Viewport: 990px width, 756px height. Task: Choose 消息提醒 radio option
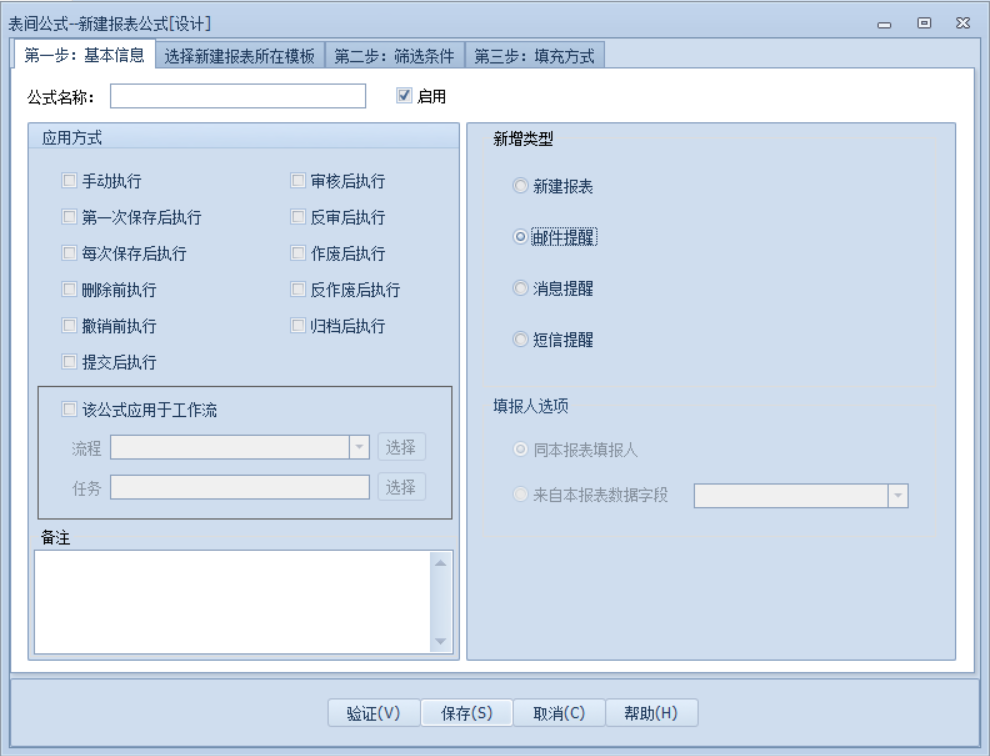pos(519,288)
